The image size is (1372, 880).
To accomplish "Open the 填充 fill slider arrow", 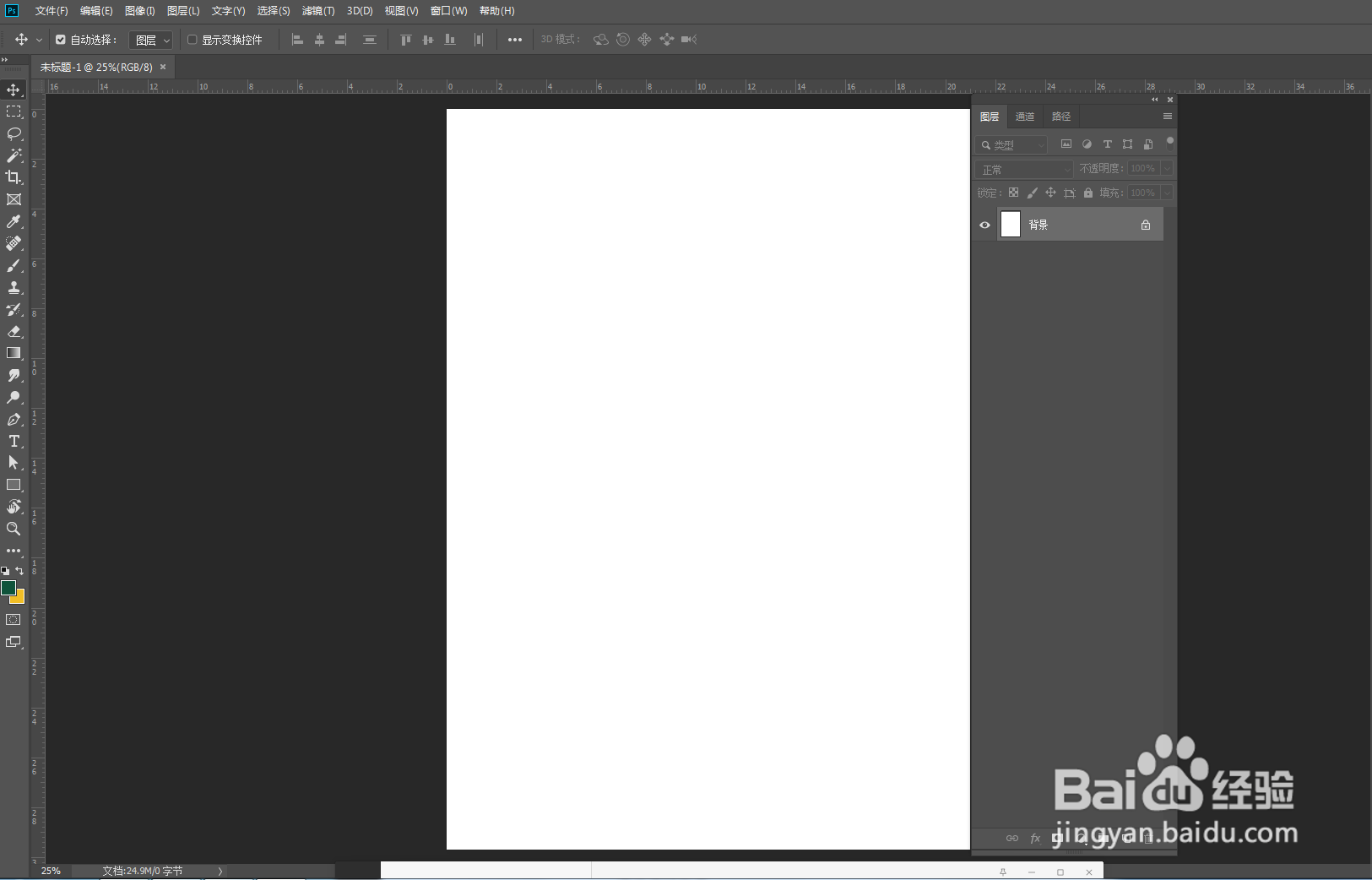I will click(1167, 193).
